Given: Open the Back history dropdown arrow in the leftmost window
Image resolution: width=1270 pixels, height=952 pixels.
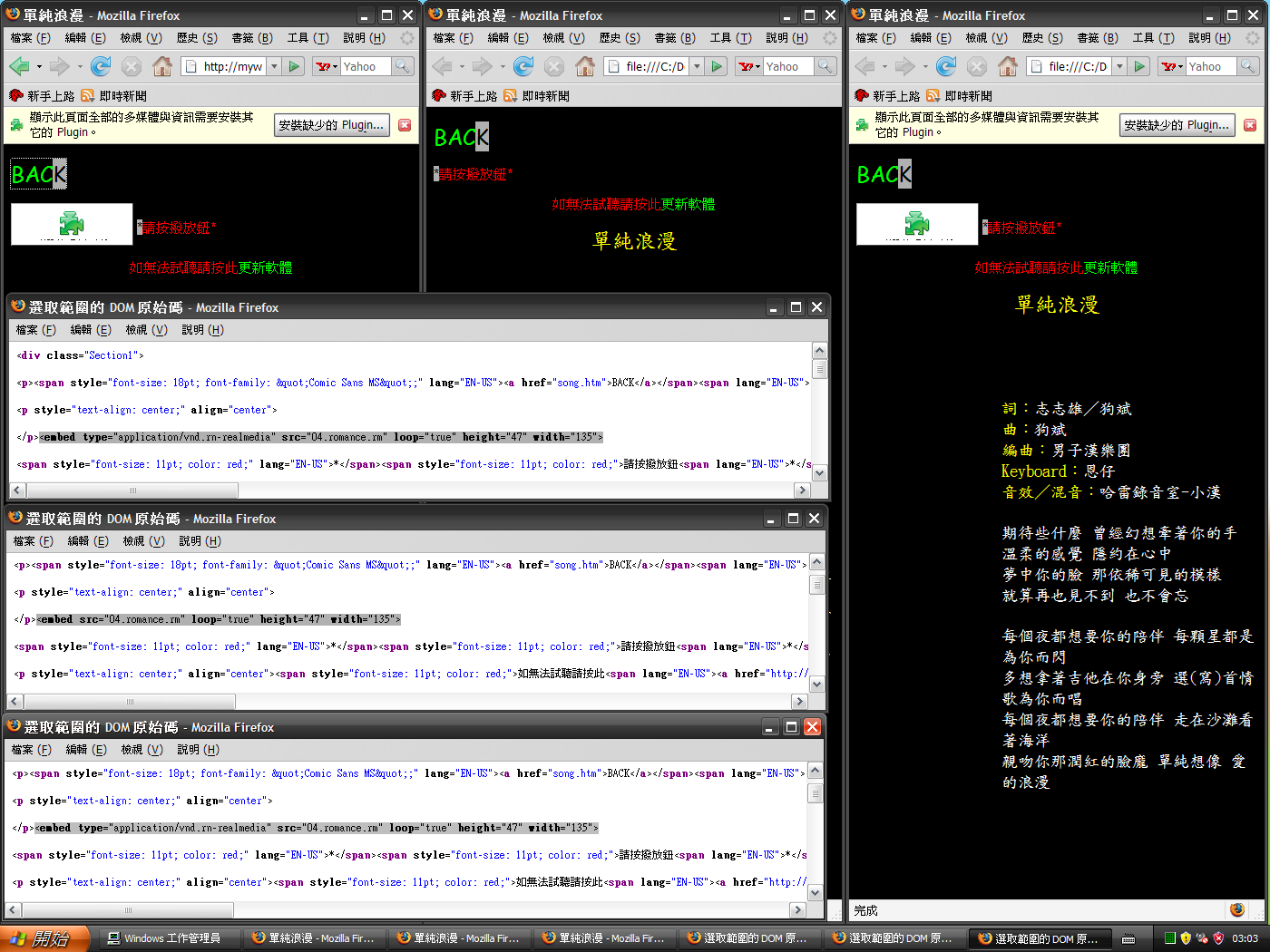Looking at the screenshot, I should (39, 66).
